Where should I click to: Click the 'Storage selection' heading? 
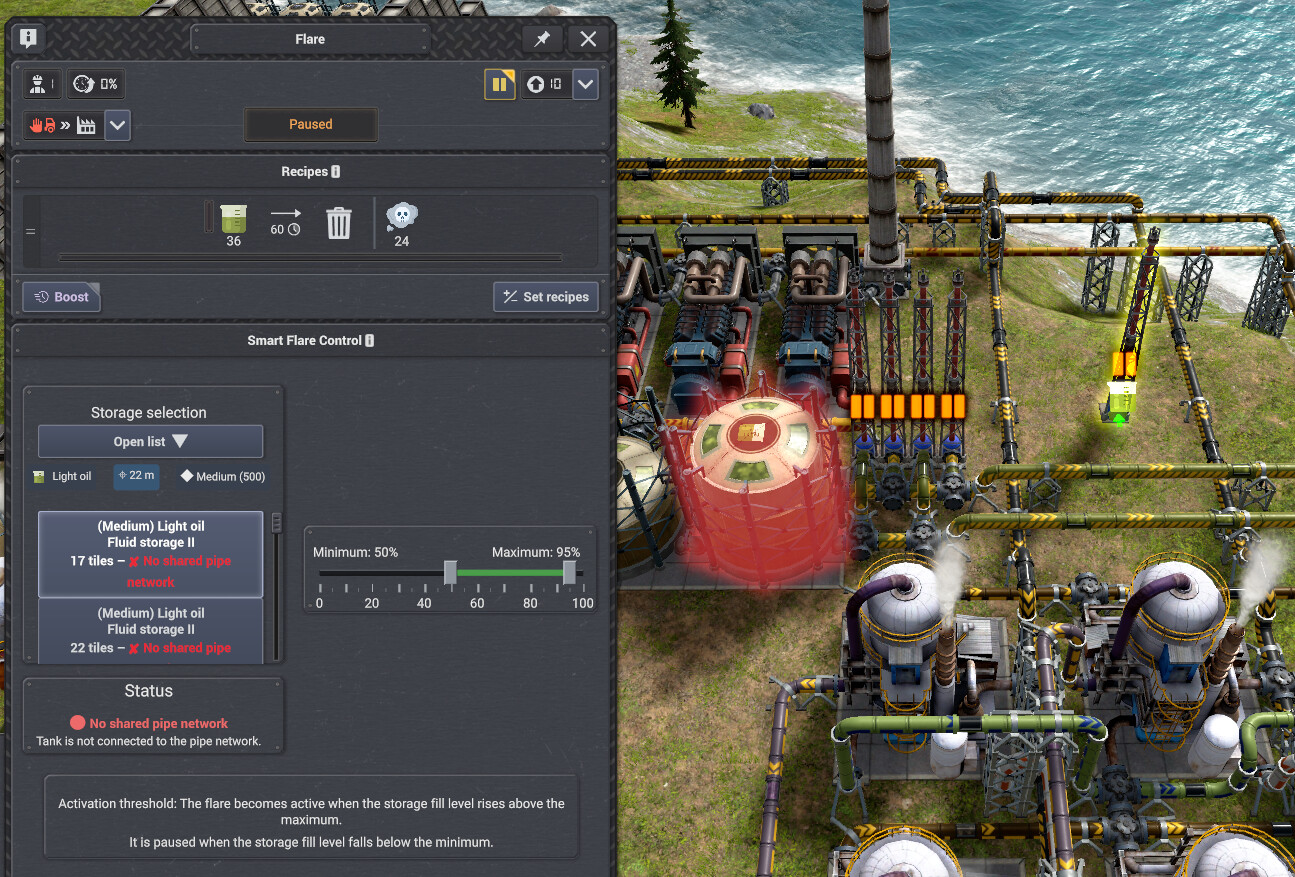coord(149,413)
